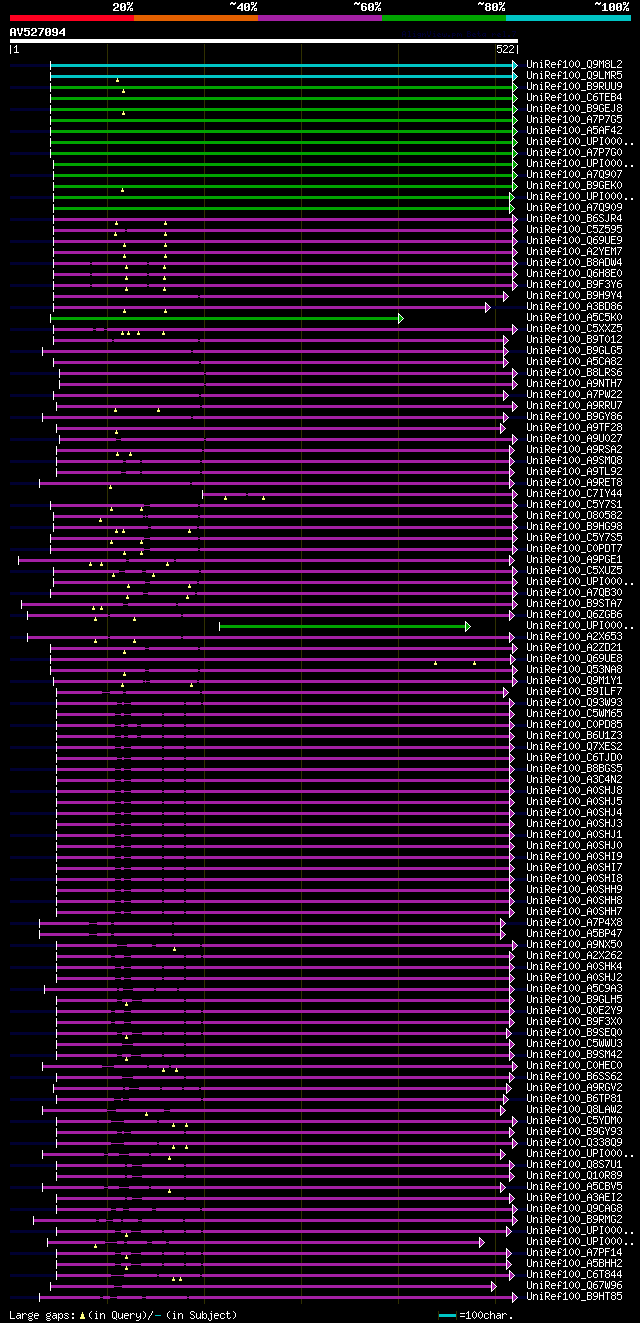Screen dimensions: 640x1323
Task: Select the UniRef100_A7QB30 label
Action: (x=574, y=593)
